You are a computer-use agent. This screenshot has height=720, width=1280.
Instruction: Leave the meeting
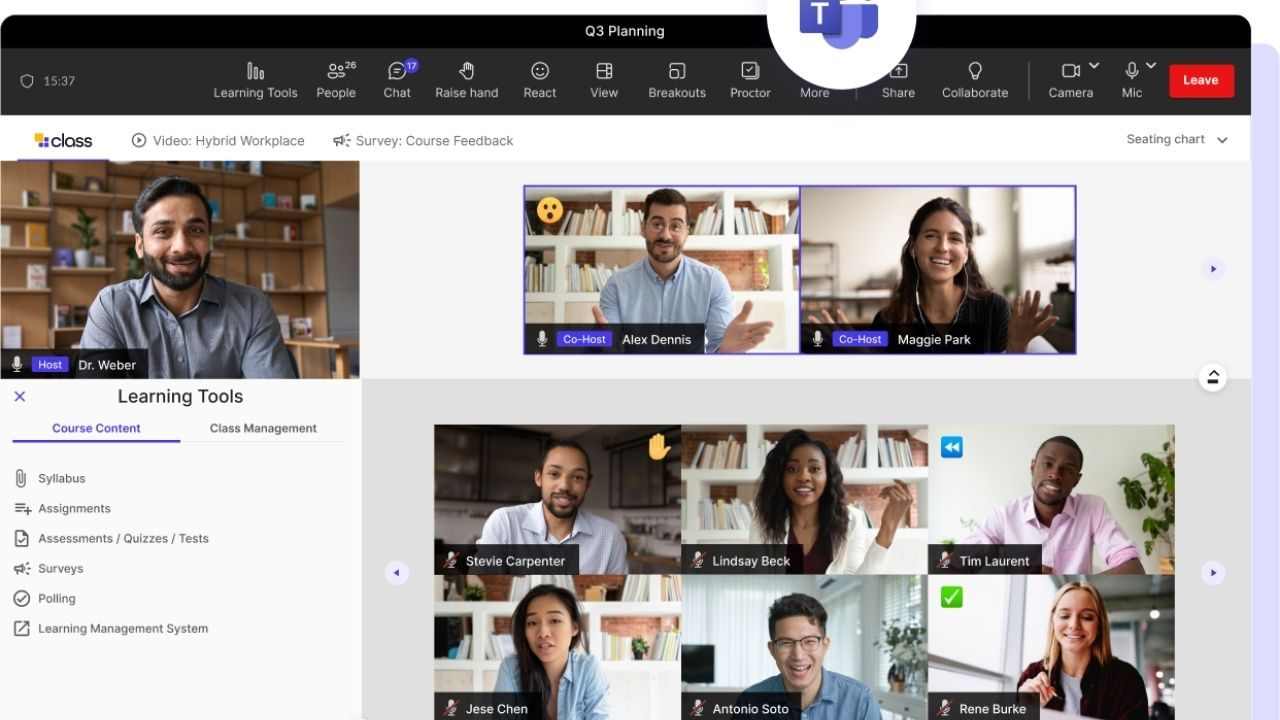pyautogui.click(x=1201, y=80)
